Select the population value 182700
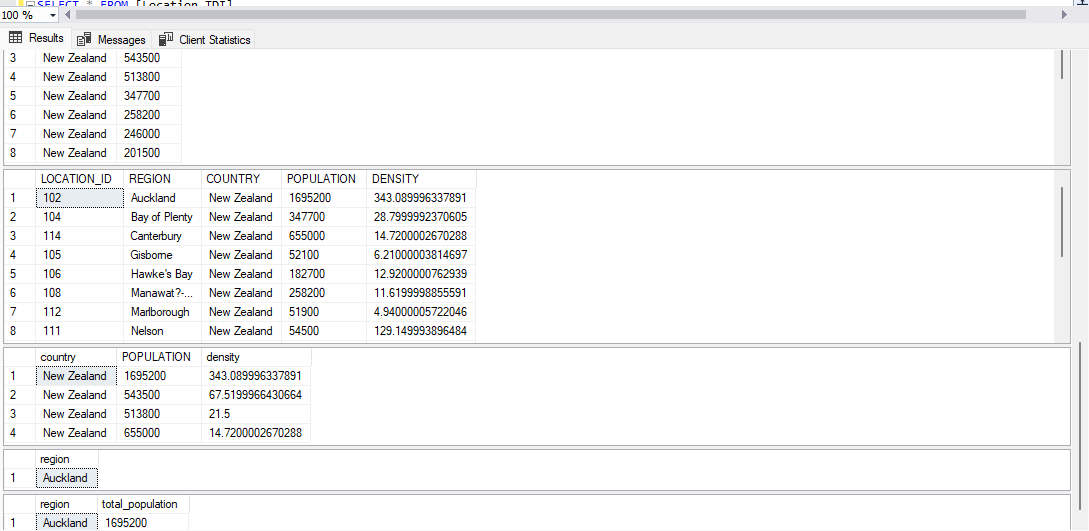This screenshot has height=531, width=1089. [x=324, y=273]
